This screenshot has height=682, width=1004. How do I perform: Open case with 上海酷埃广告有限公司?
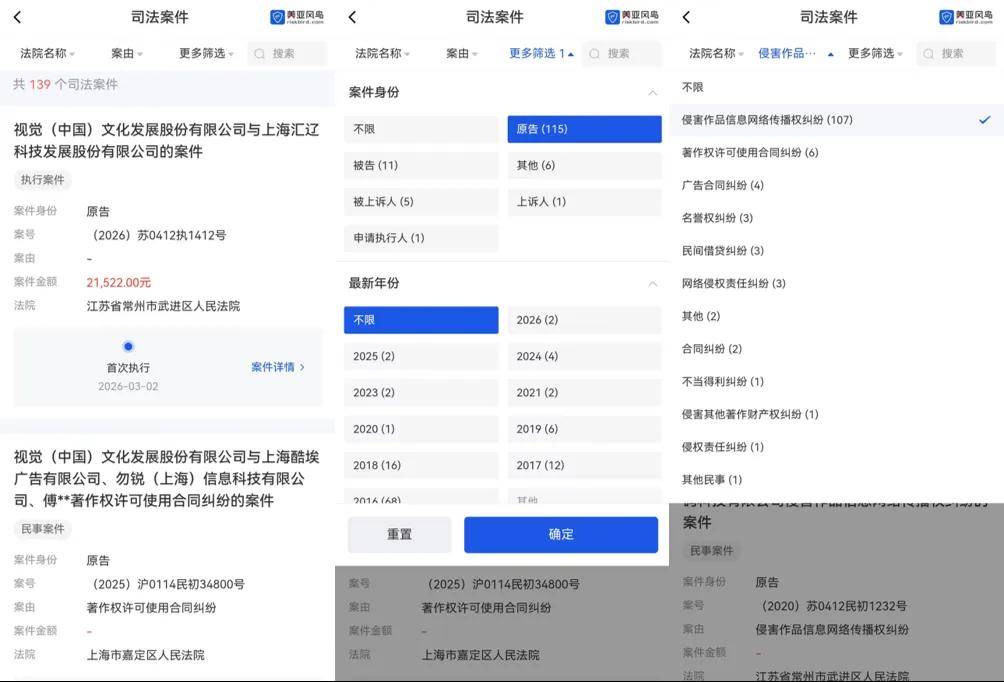pos(166,478)
